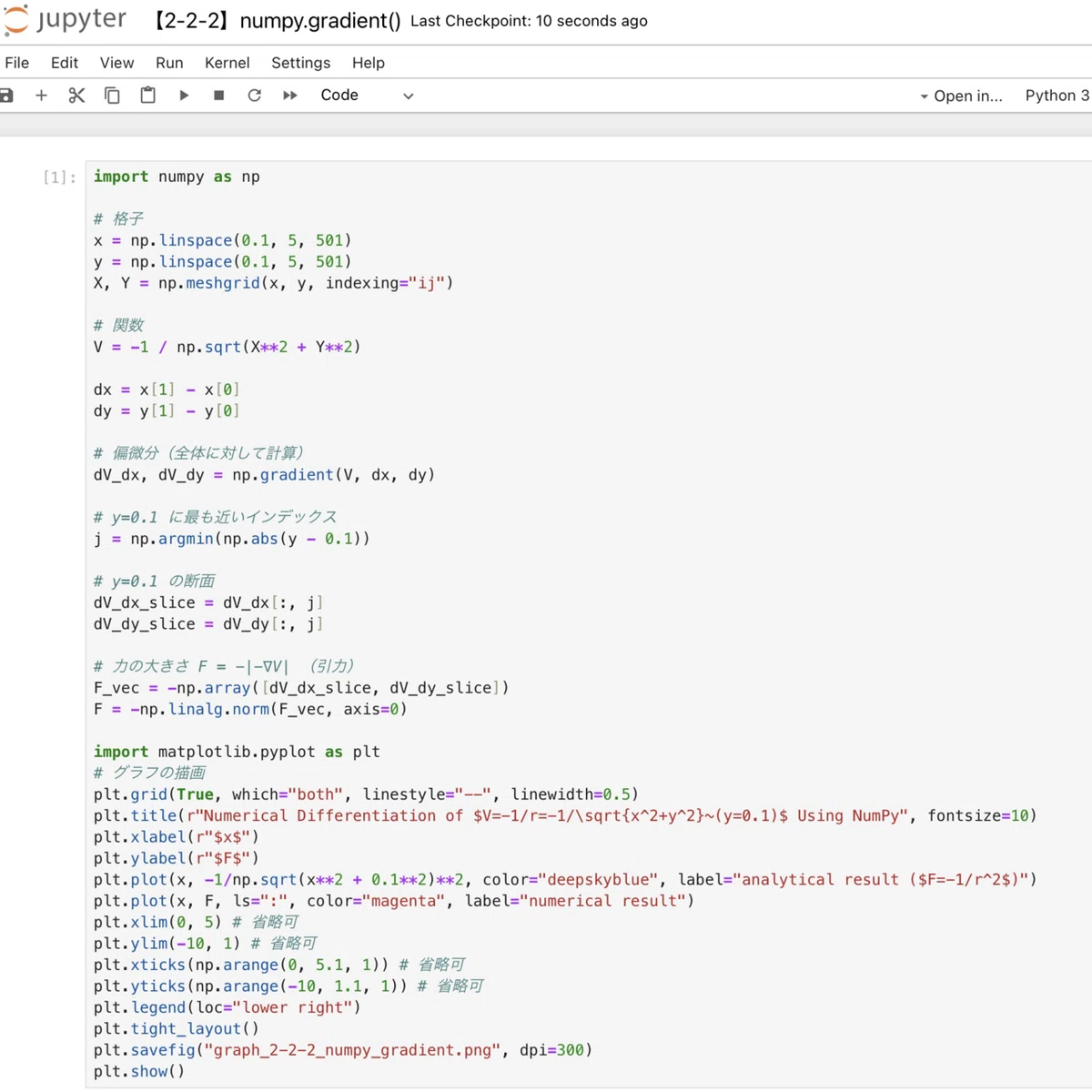The image size is (1092, 1092).
Task: Run the selected cell play icon
Action: tap(184, 96)
